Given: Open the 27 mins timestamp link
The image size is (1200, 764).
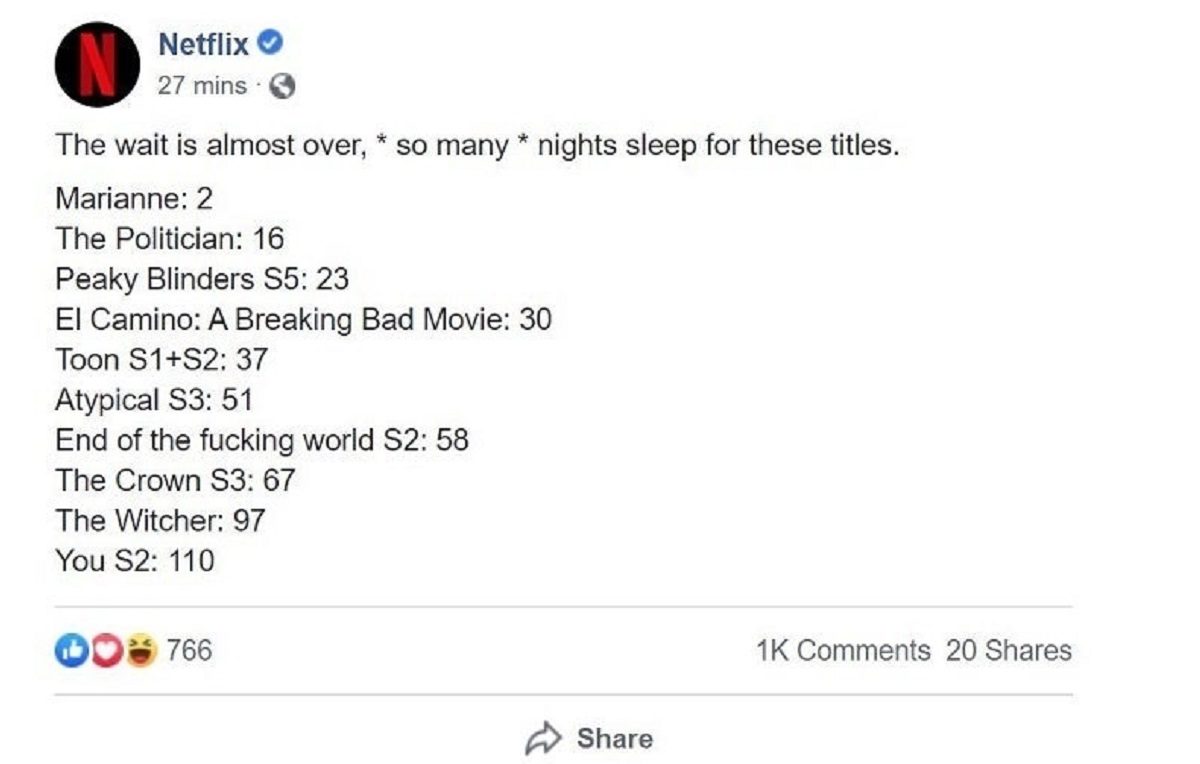Looking at the screenshot, I should pos(202,86).
